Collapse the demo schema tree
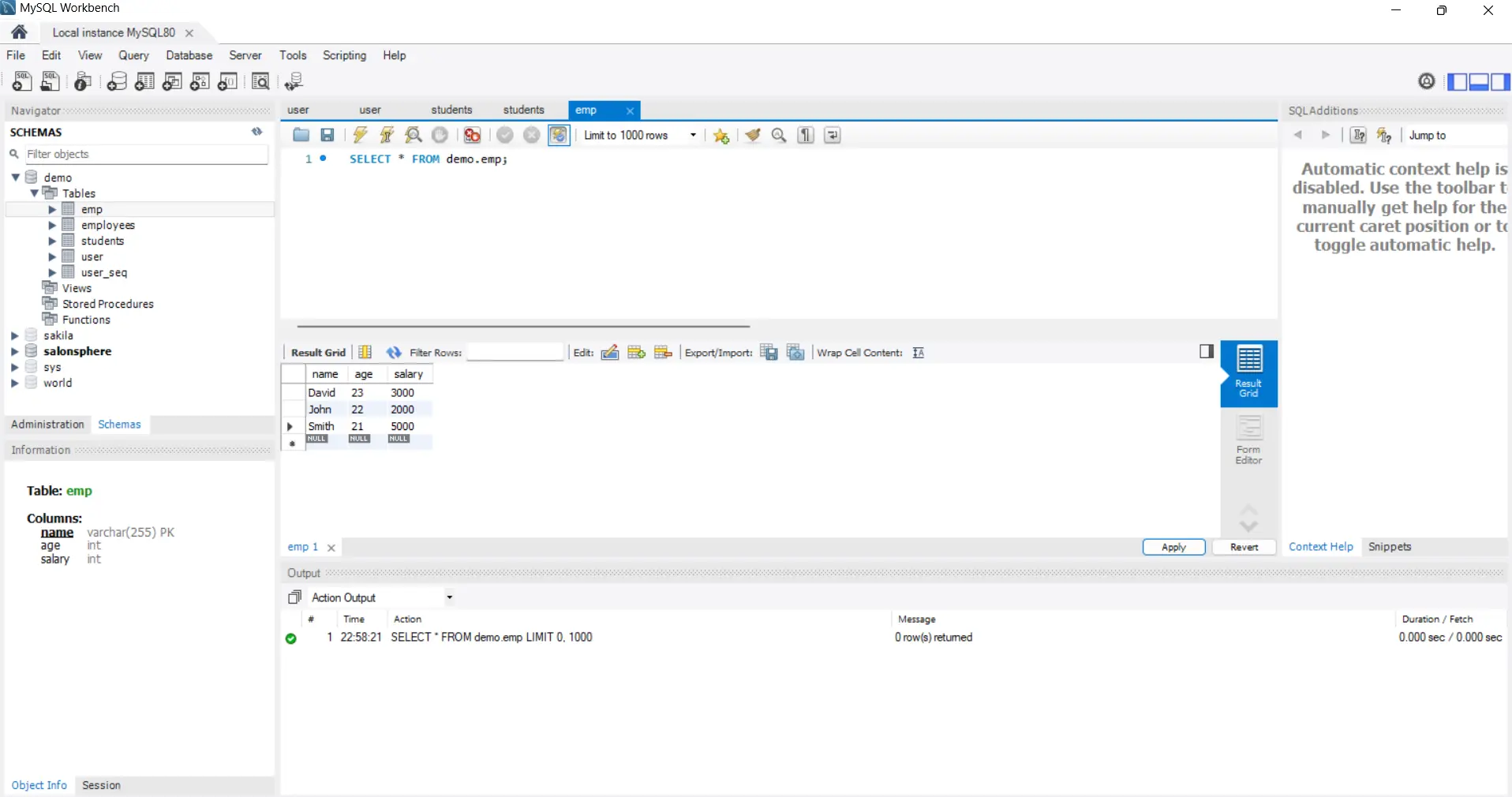The width and height of the screenshot is (1512, 797). click(x=17, y=178)
